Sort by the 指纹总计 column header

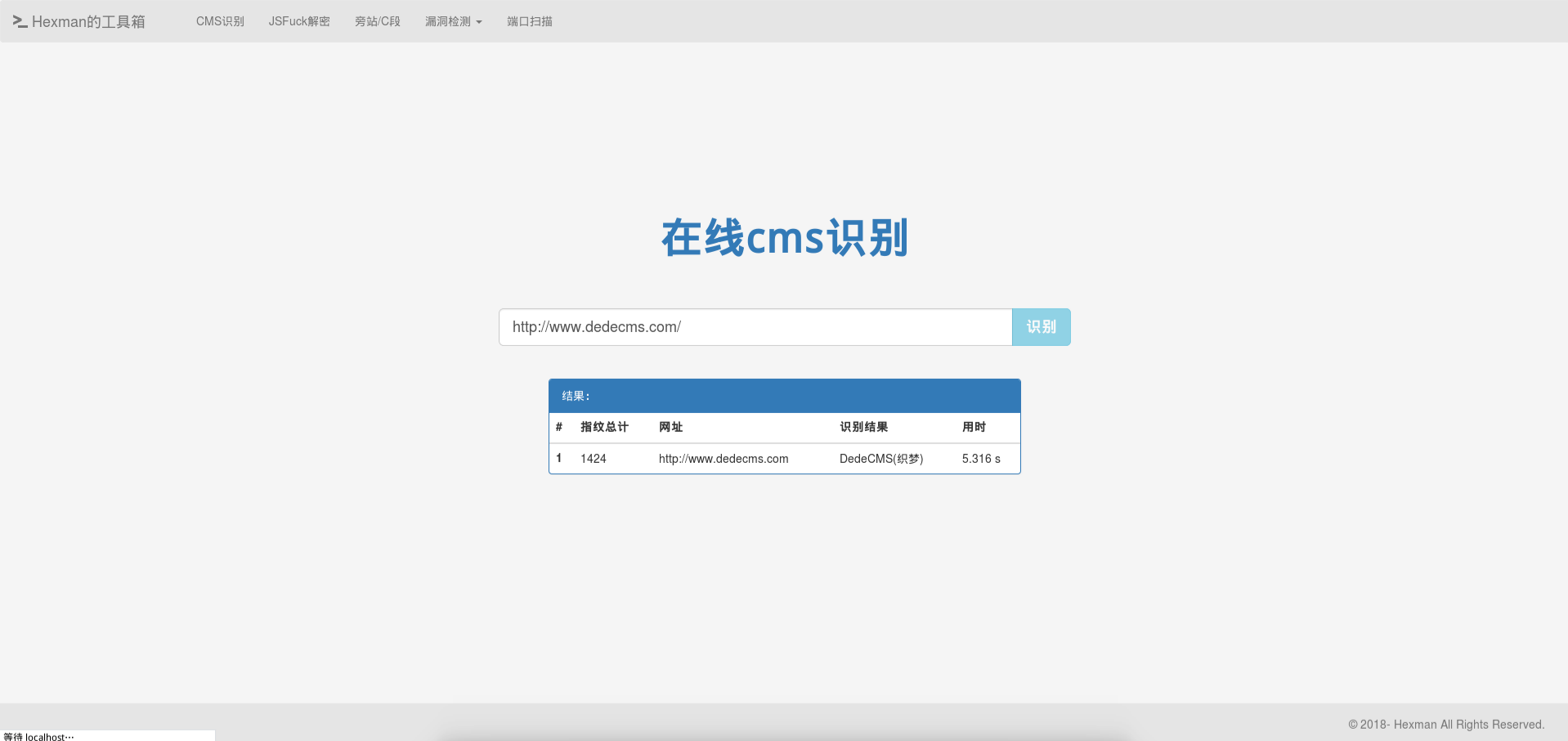pos(604,427)
